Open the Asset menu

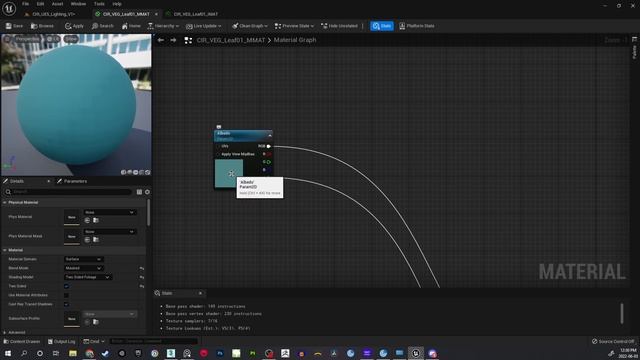(57, 4)
